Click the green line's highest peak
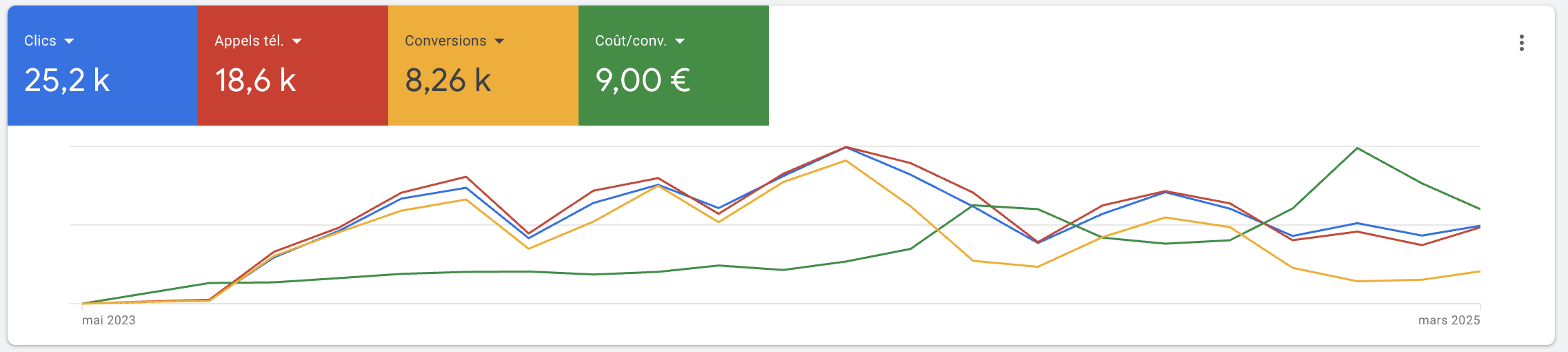The width and height of the screenshot is (1568, 352). (1357, 148)
